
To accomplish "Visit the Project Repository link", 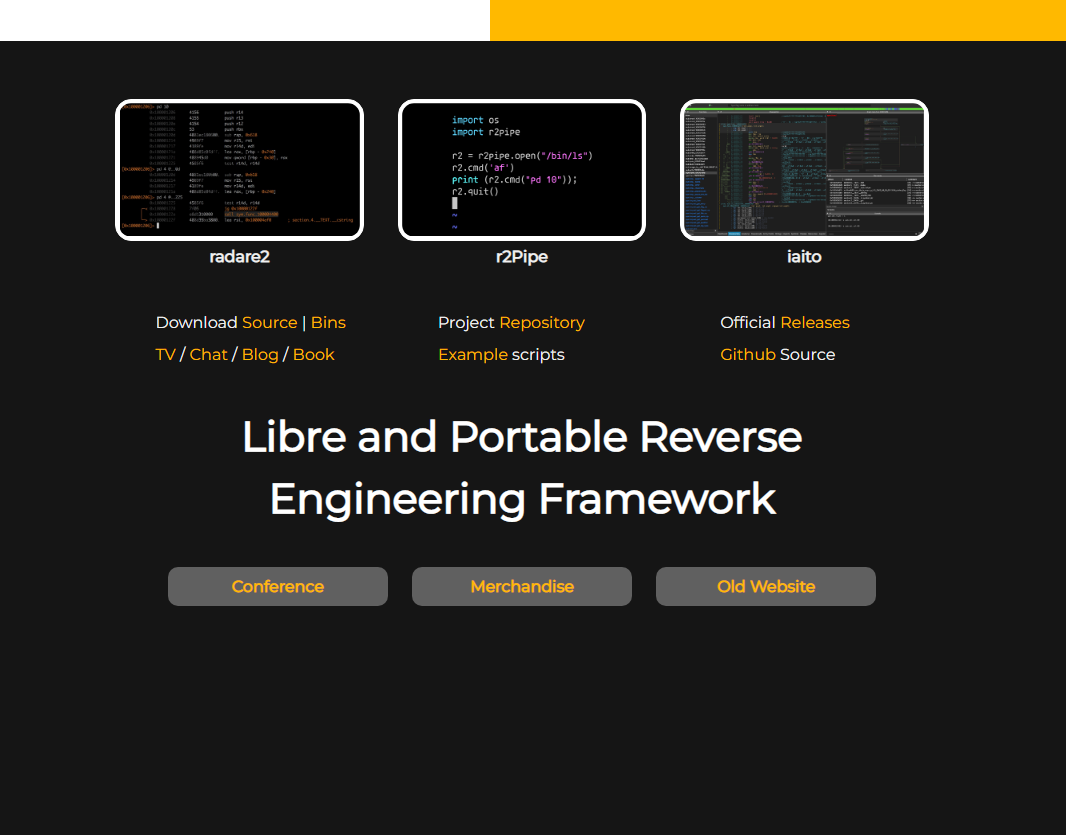I will point(542,322).
